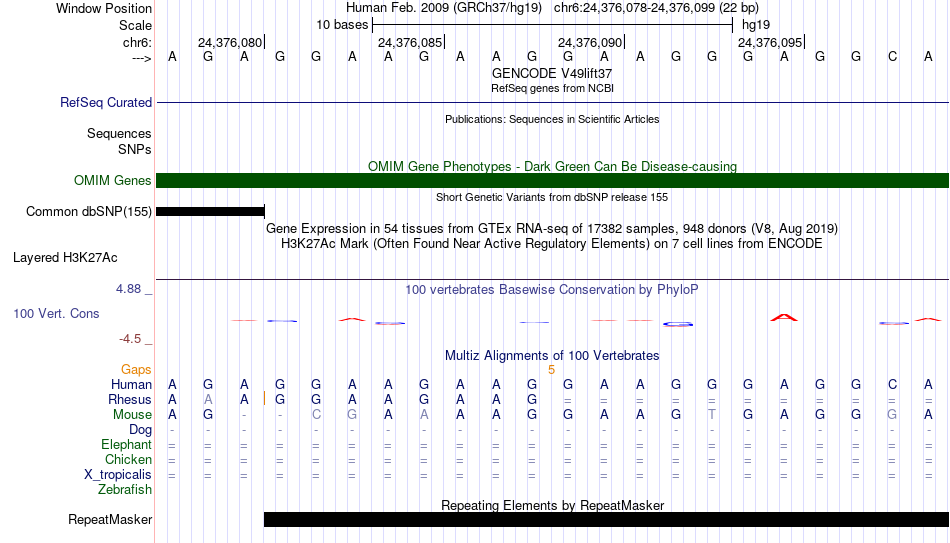Open the 100 Vert. Cons track label
This screenshot has width=950, height=543.
pyautogui.click(x=56, y=313)
